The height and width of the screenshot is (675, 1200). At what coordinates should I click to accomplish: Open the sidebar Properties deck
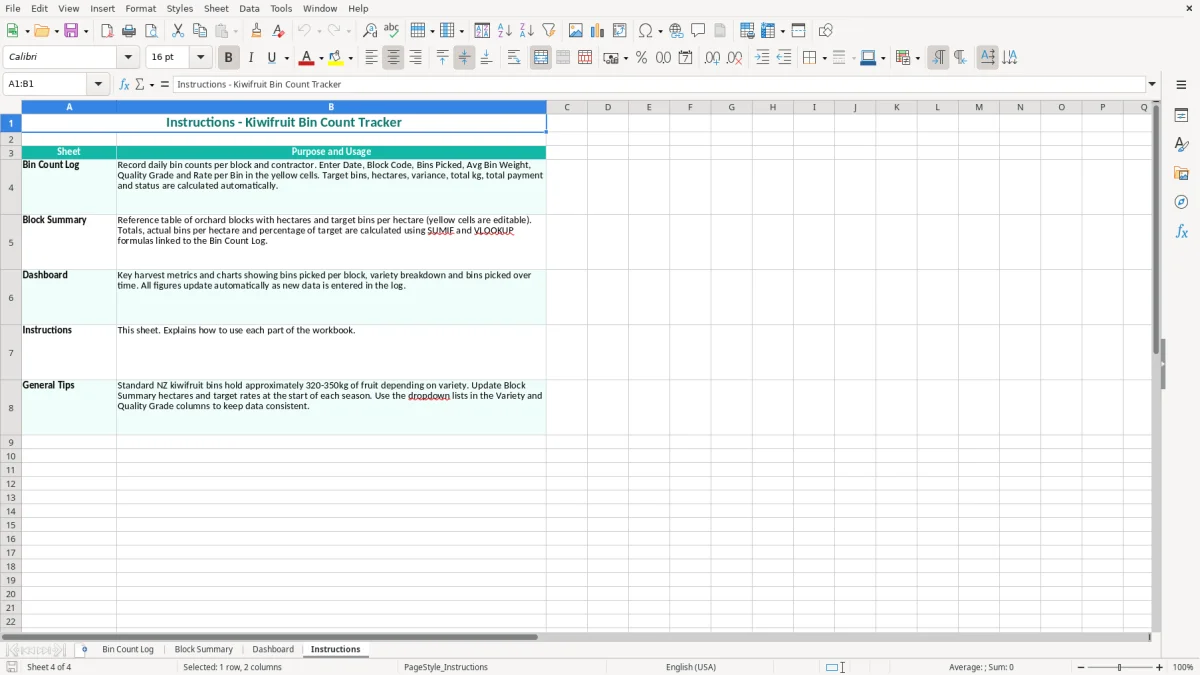(1181, 116)
